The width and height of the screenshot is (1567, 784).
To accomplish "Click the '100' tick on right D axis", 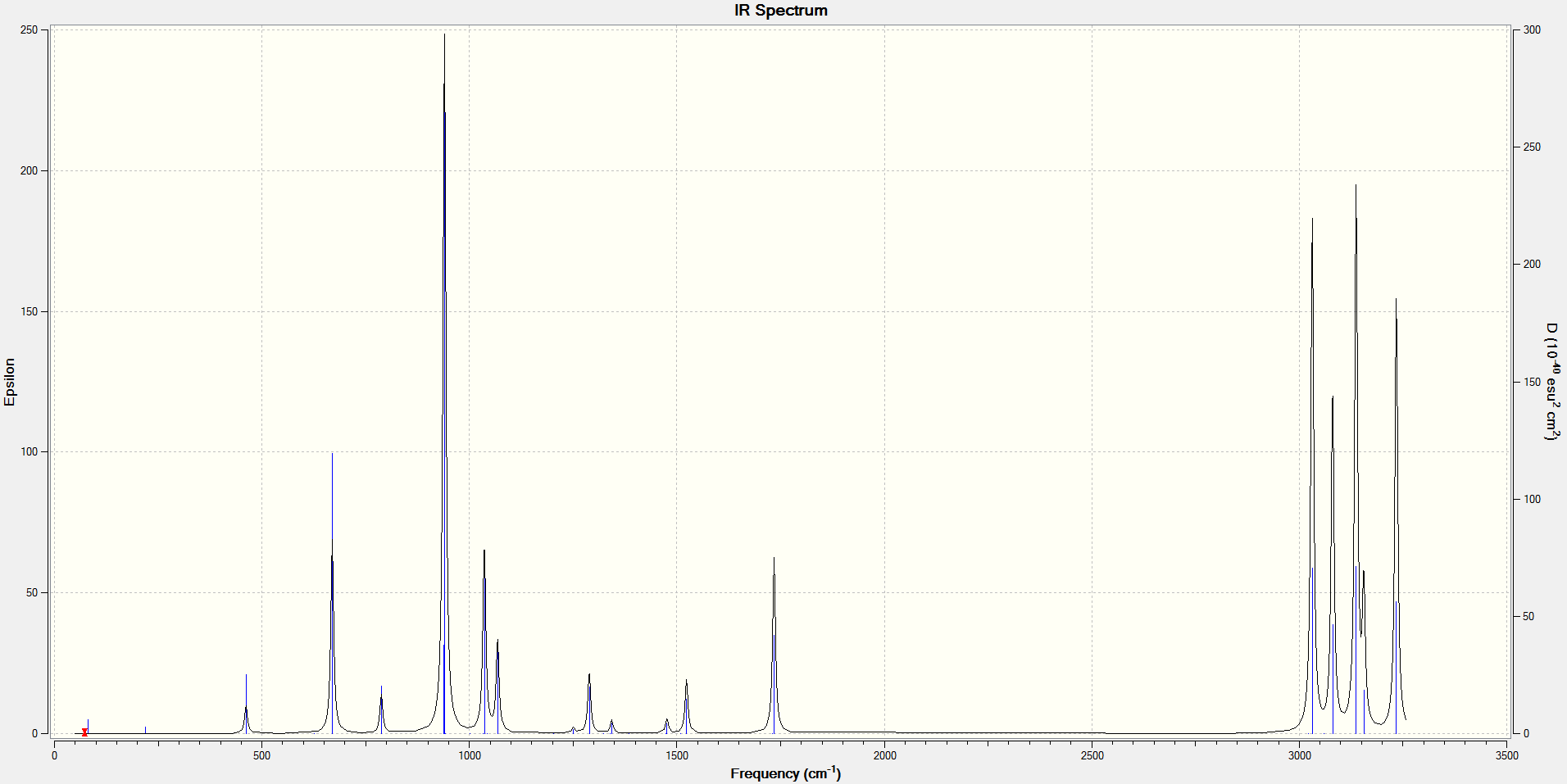I will pos(1532,499).
